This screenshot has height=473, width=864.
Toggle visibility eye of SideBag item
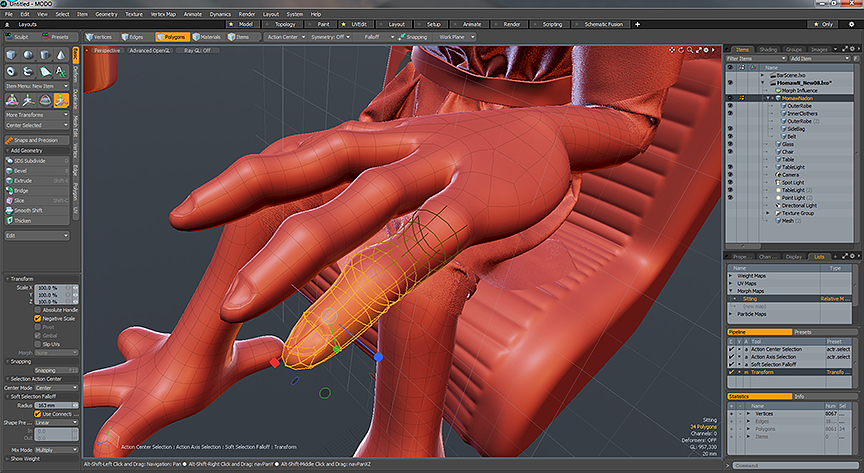click(x=731, y=129)
